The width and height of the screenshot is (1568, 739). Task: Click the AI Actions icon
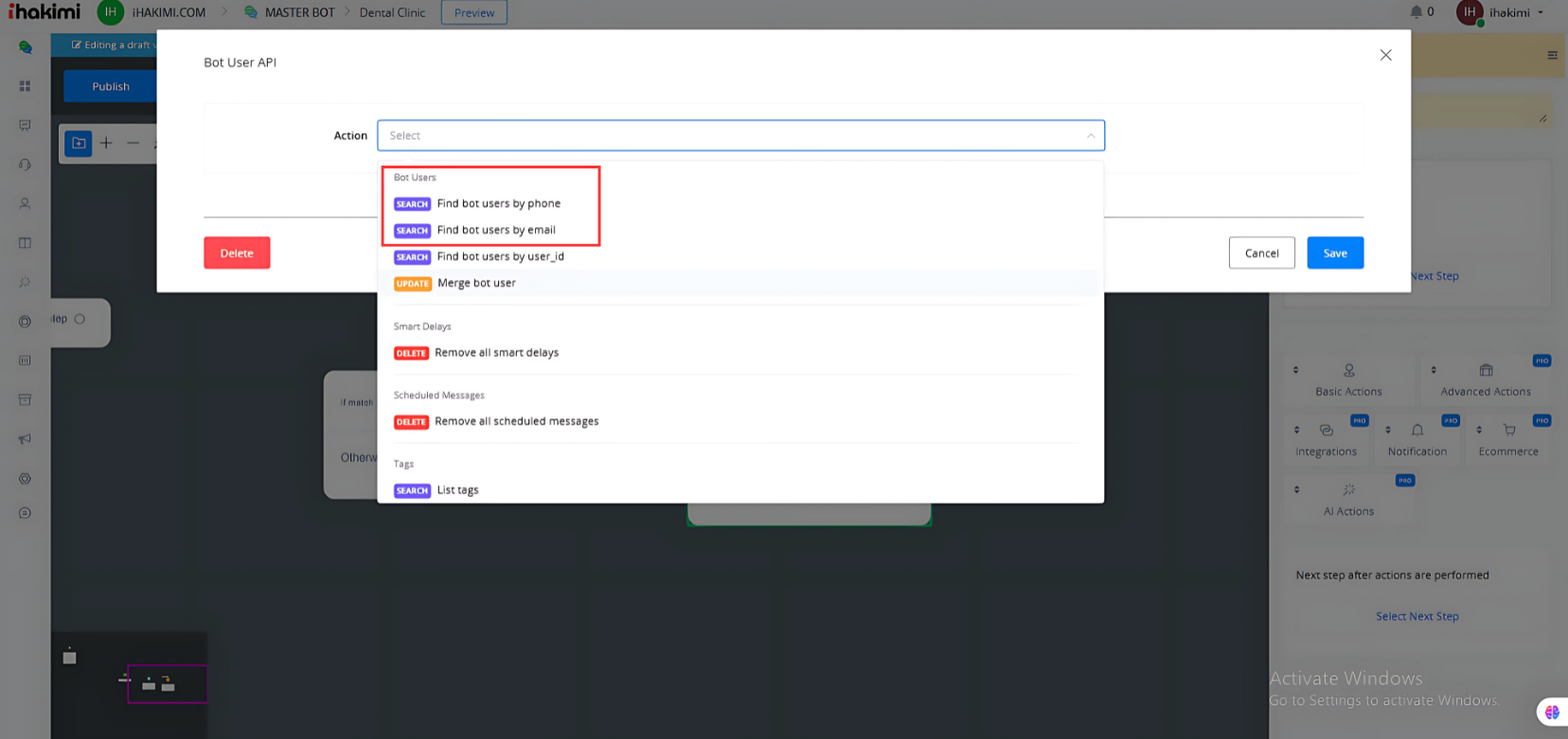pos(1348,490)
